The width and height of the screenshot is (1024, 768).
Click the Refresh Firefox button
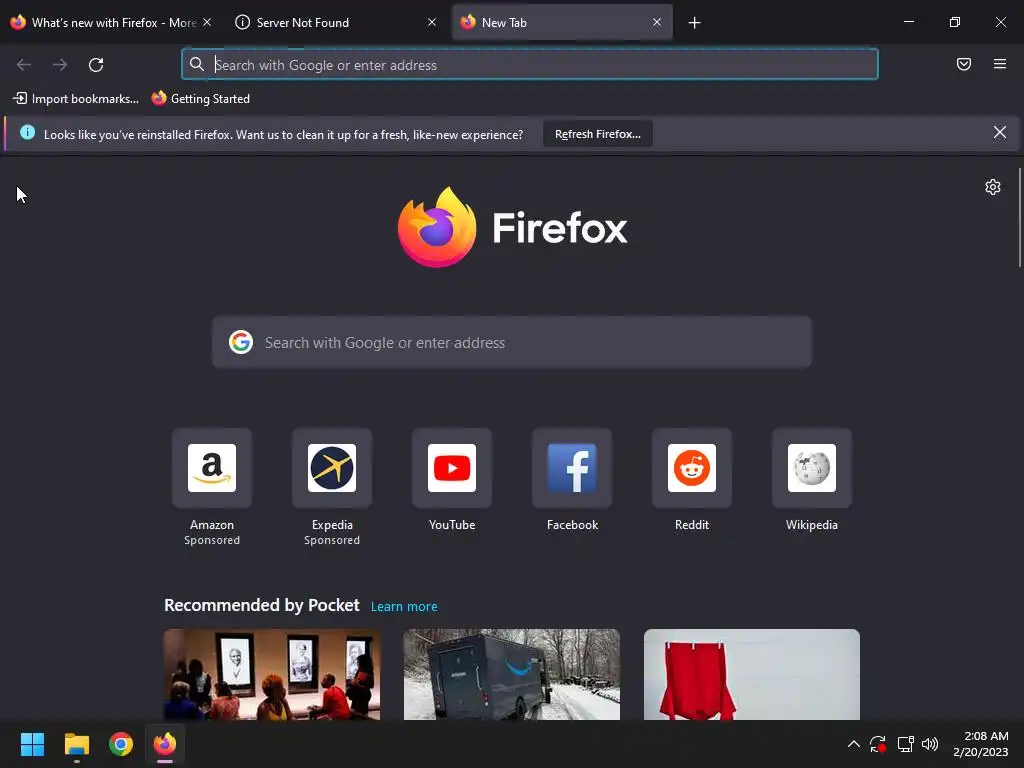[x=598, y=134]
